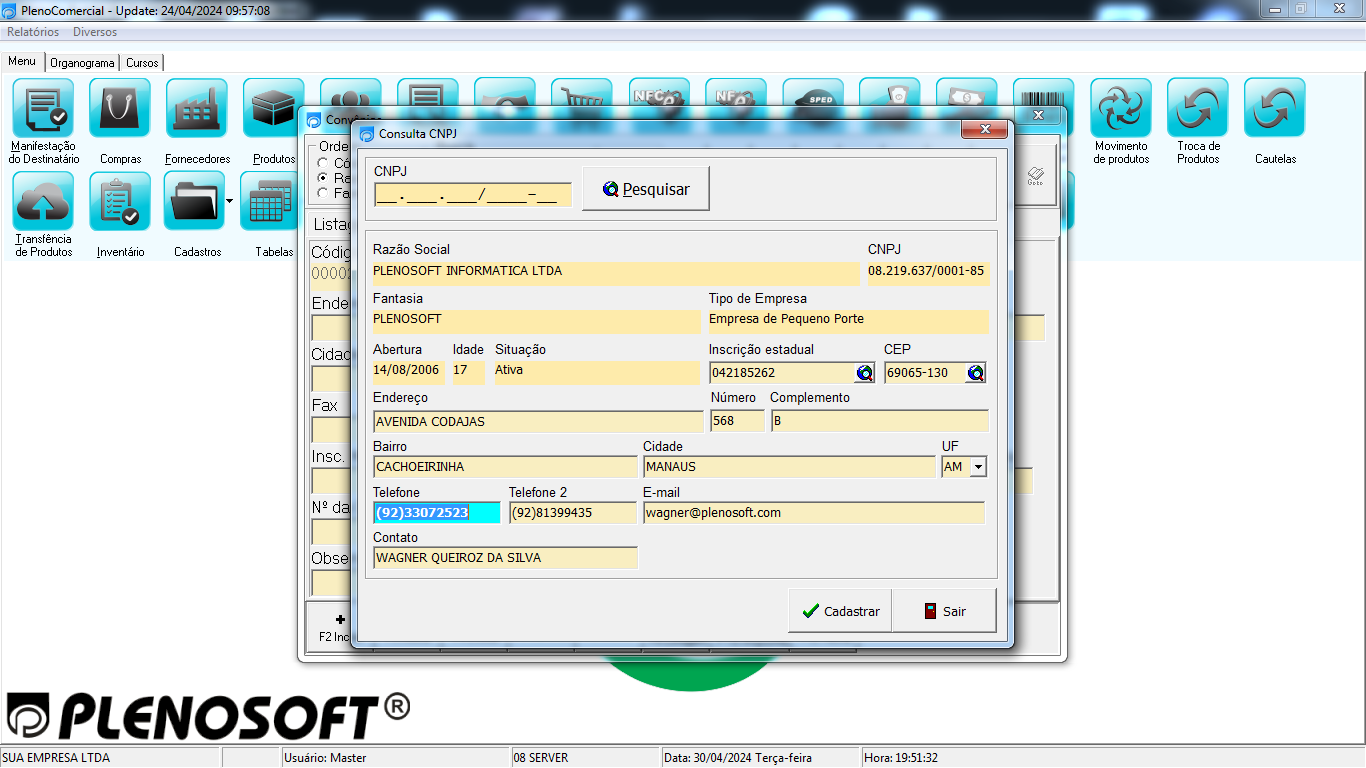Click lookup icon beside CEP field

coord(976,373)
